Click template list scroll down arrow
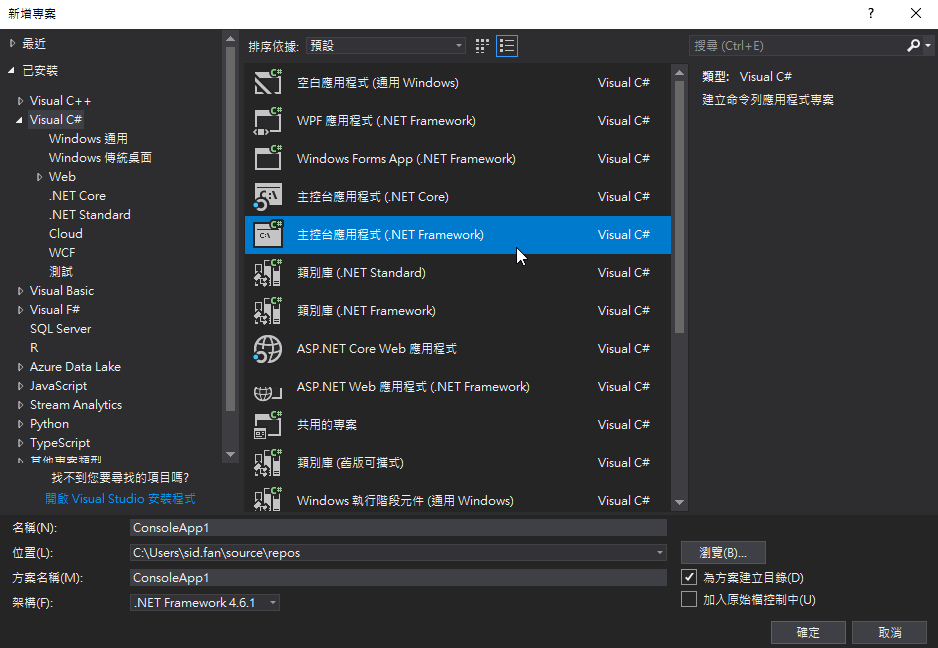 pos(679,503)
